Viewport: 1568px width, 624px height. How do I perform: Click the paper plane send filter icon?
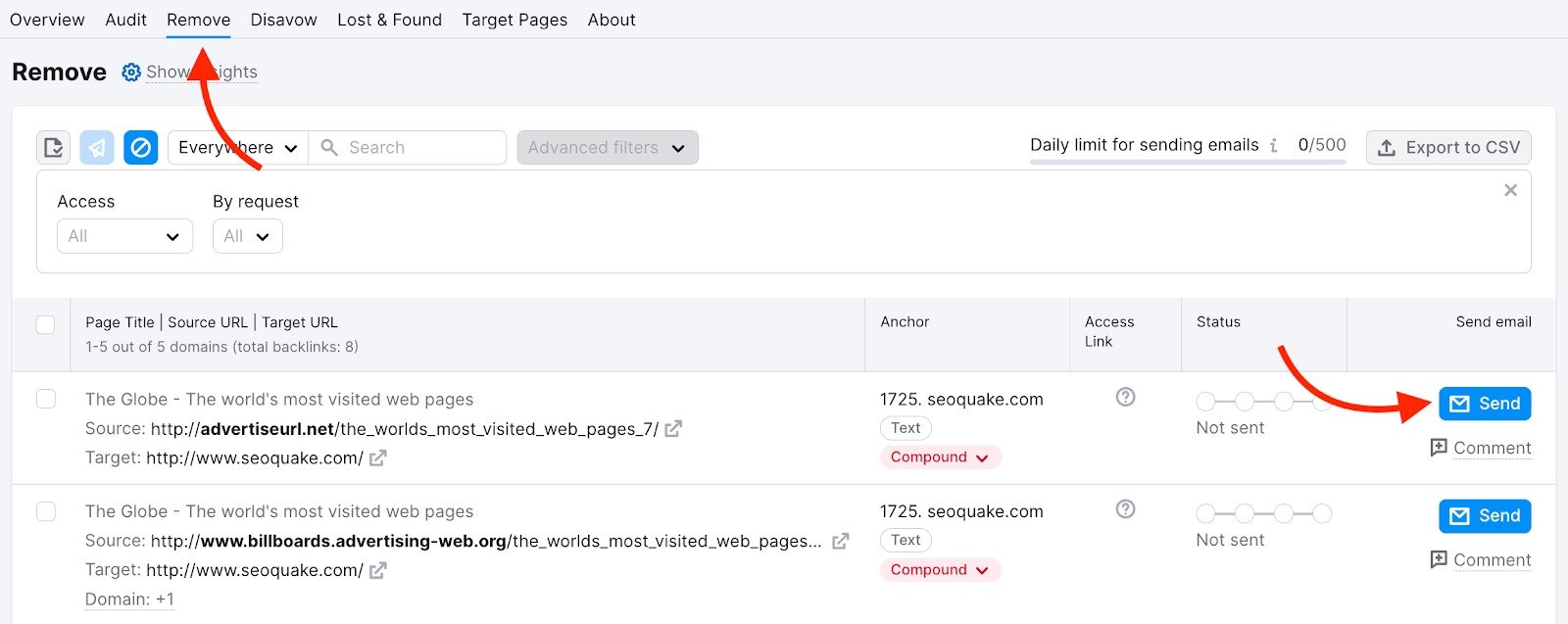(97, 148)
